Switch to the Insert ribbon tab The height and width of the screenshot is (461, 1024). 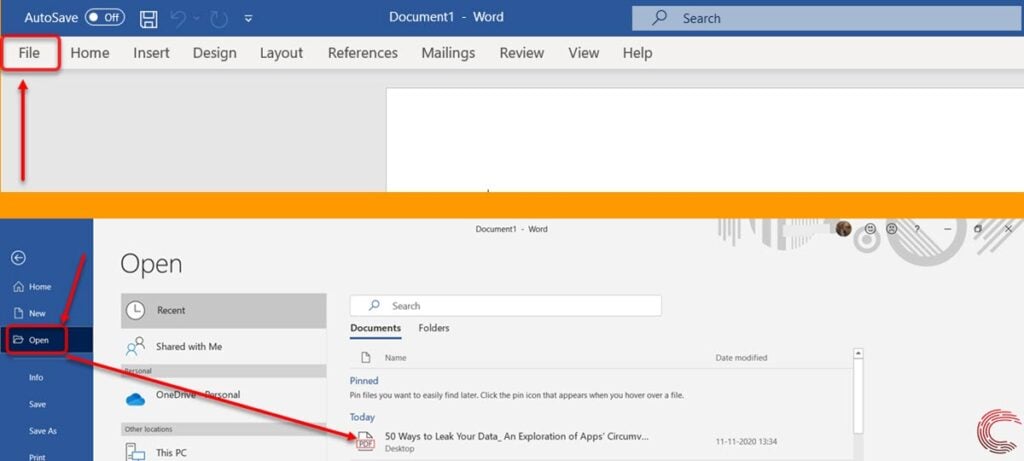[x=151, y=53]
